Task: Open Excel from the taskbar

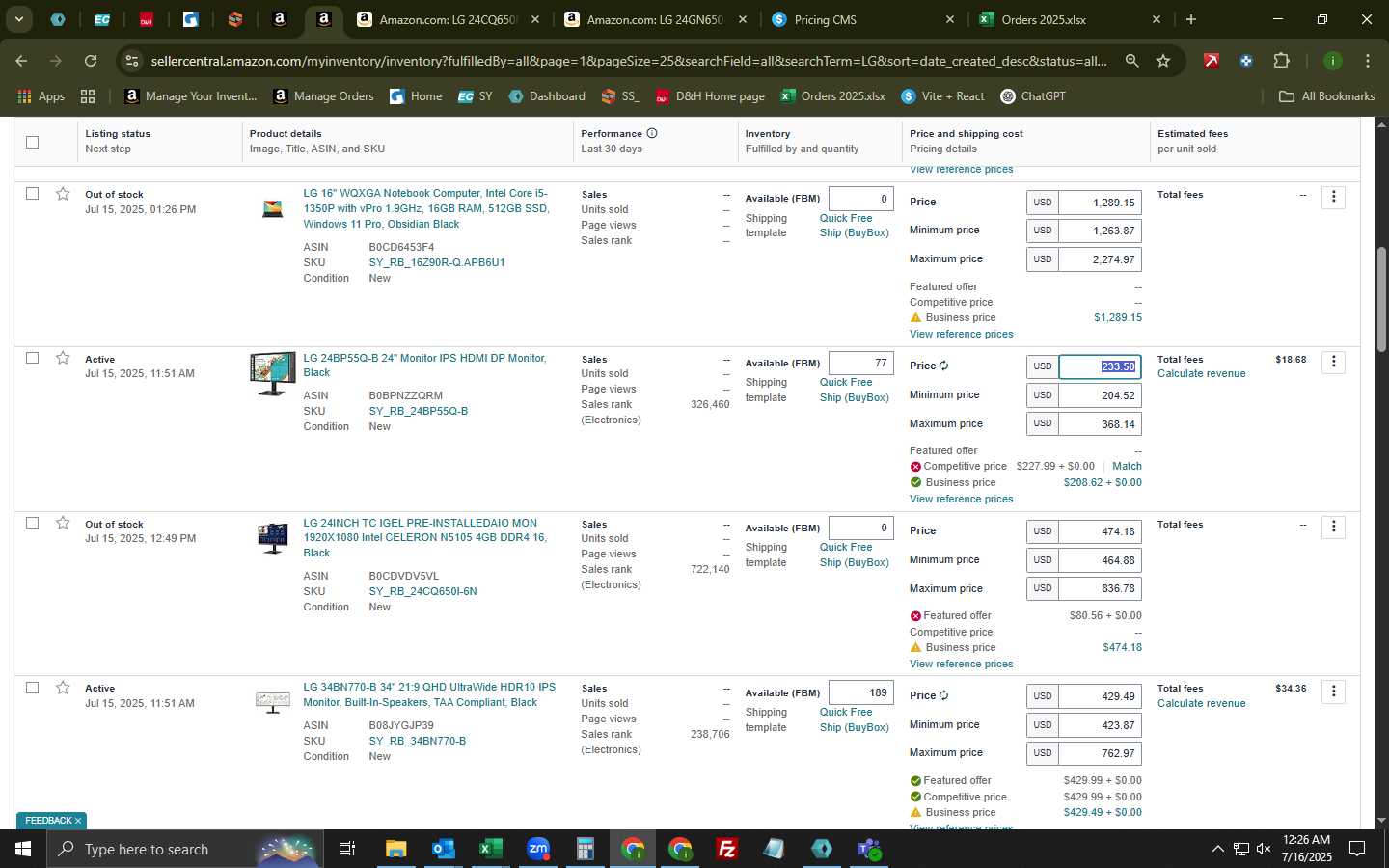Action: click(x=490, y=849)
